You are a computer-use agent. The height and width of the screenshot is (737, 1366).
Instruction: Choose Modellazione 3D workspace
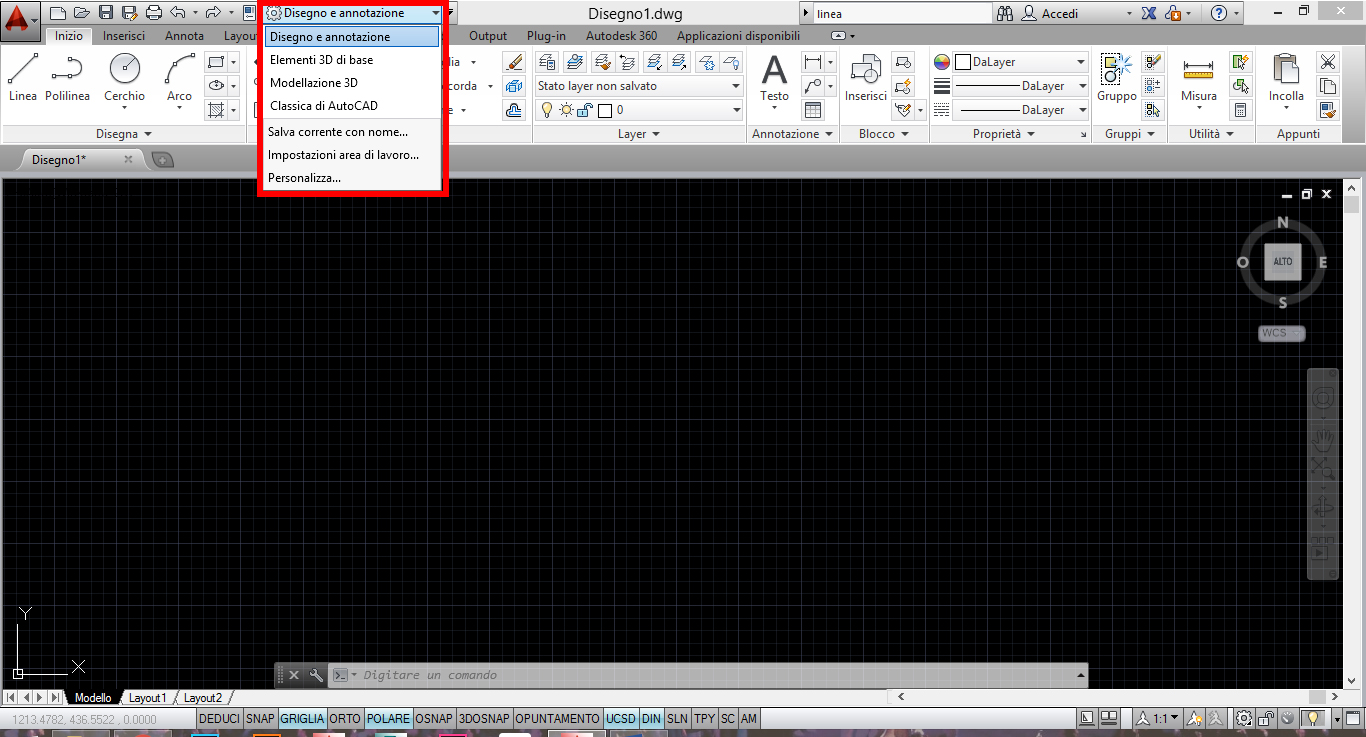pos(314,83)
